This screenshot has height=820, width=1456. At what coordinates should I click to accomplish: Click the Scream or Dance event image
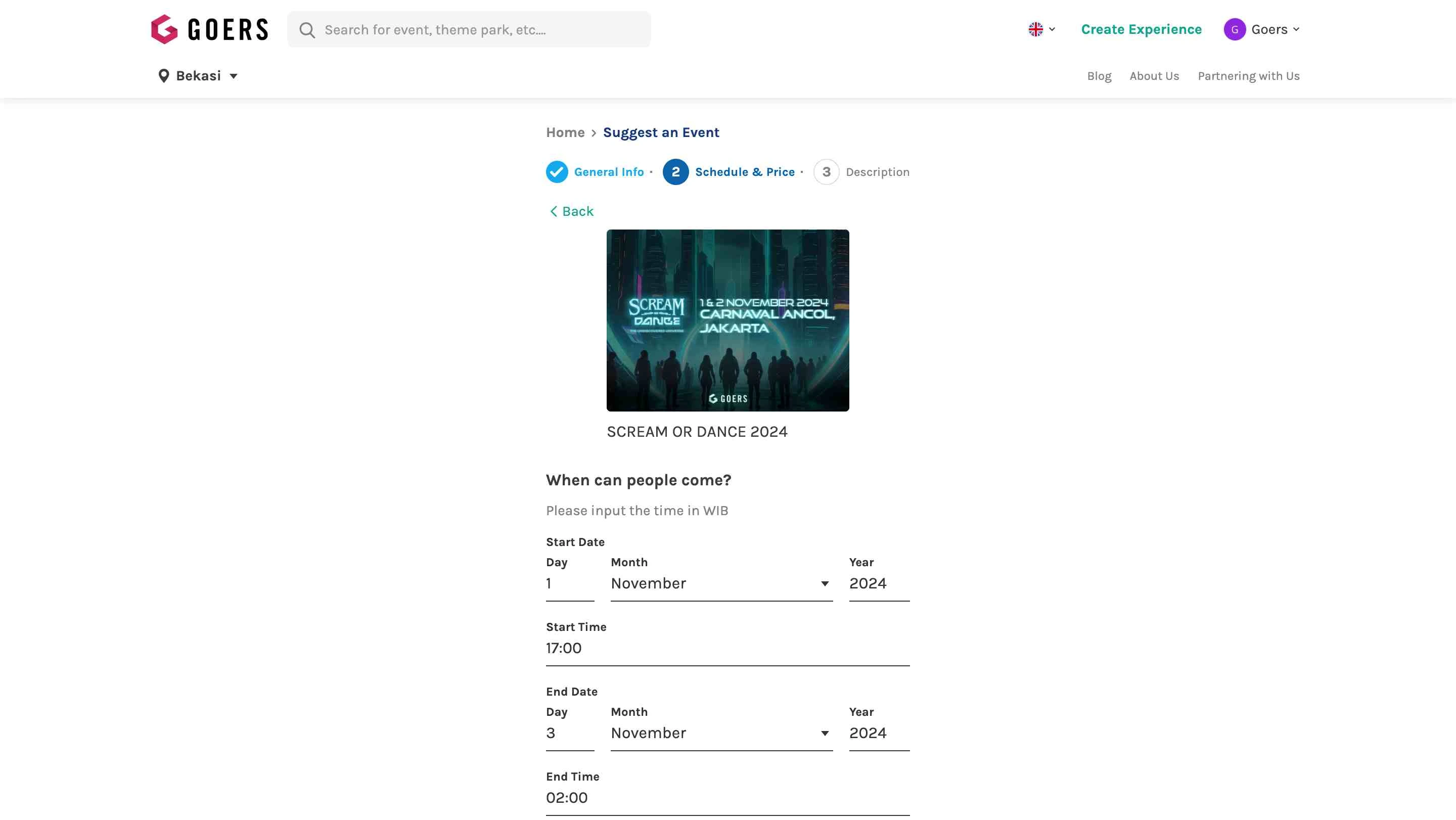(727, 321)
